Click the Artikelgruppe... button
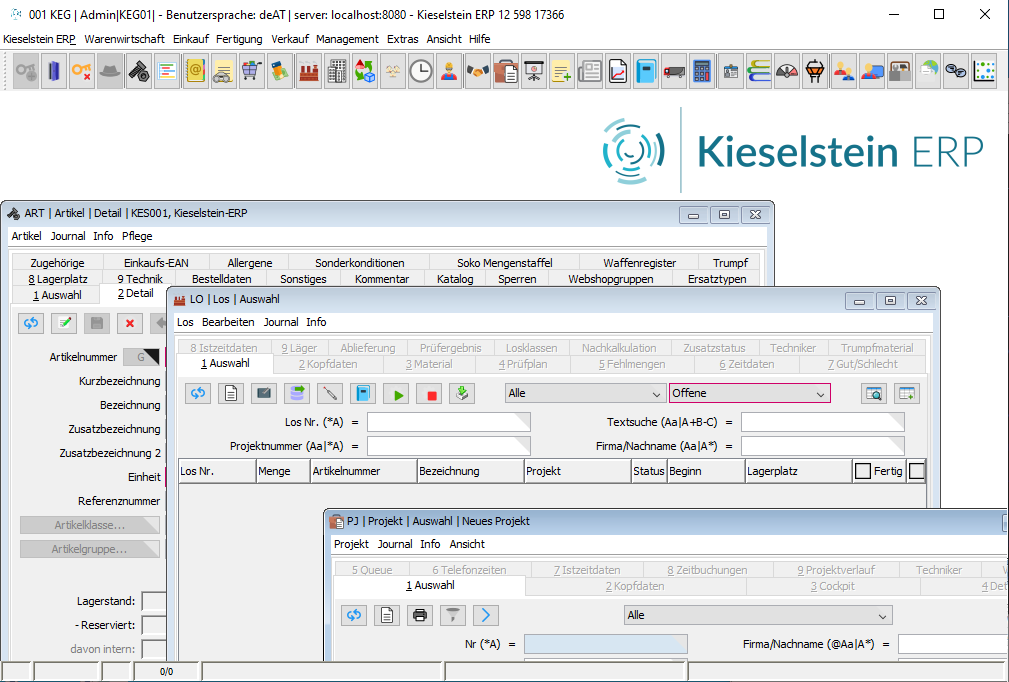 [x=90, y=549]
